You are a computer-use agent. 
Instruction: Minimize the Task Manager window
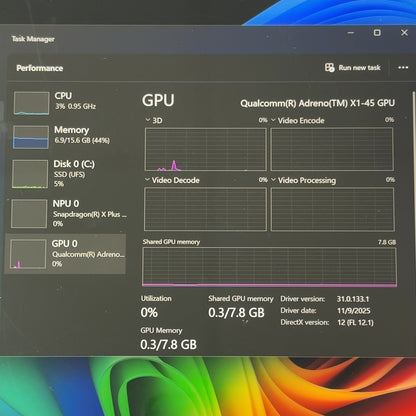[351, 33]
